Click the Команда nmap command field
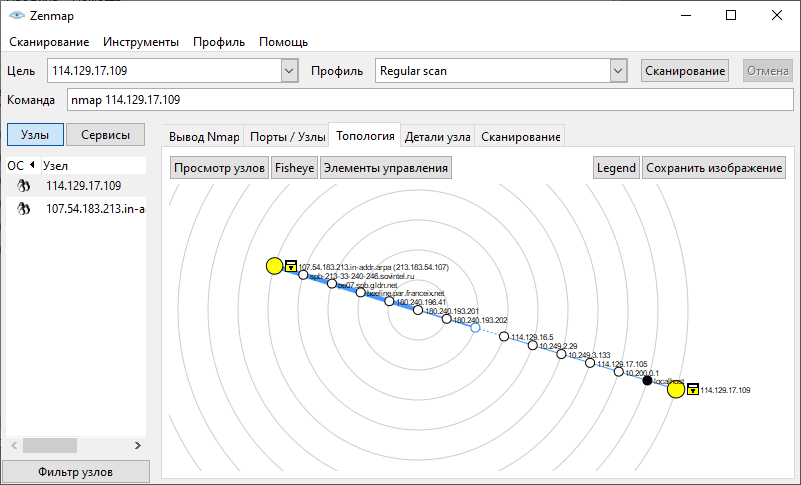The height and width of the screenshot is (485, 801). [430, 100]
